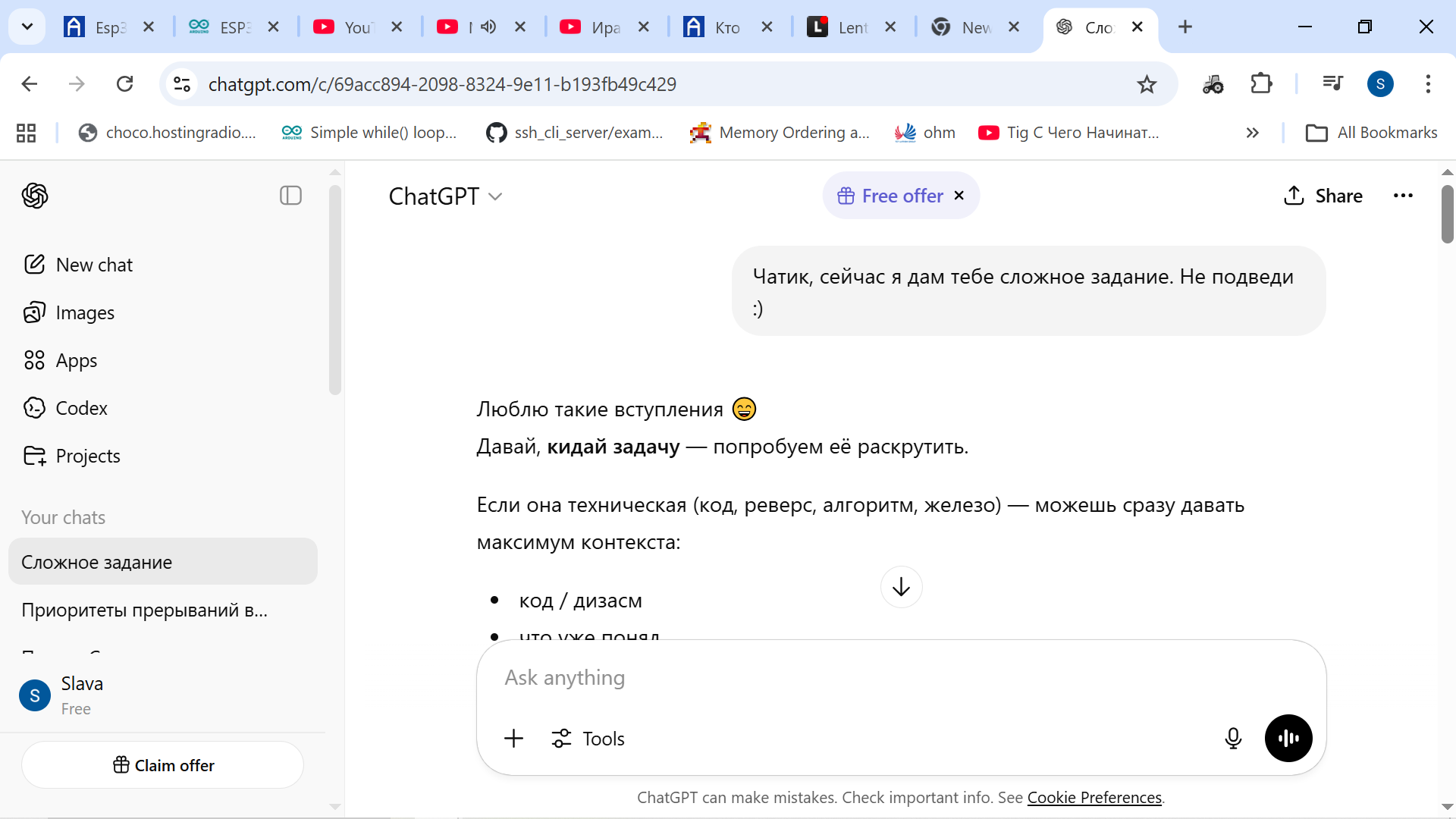Click the microphone dictation icon
Screen dimensions: 1456x819
click(x=1233, y=738)
